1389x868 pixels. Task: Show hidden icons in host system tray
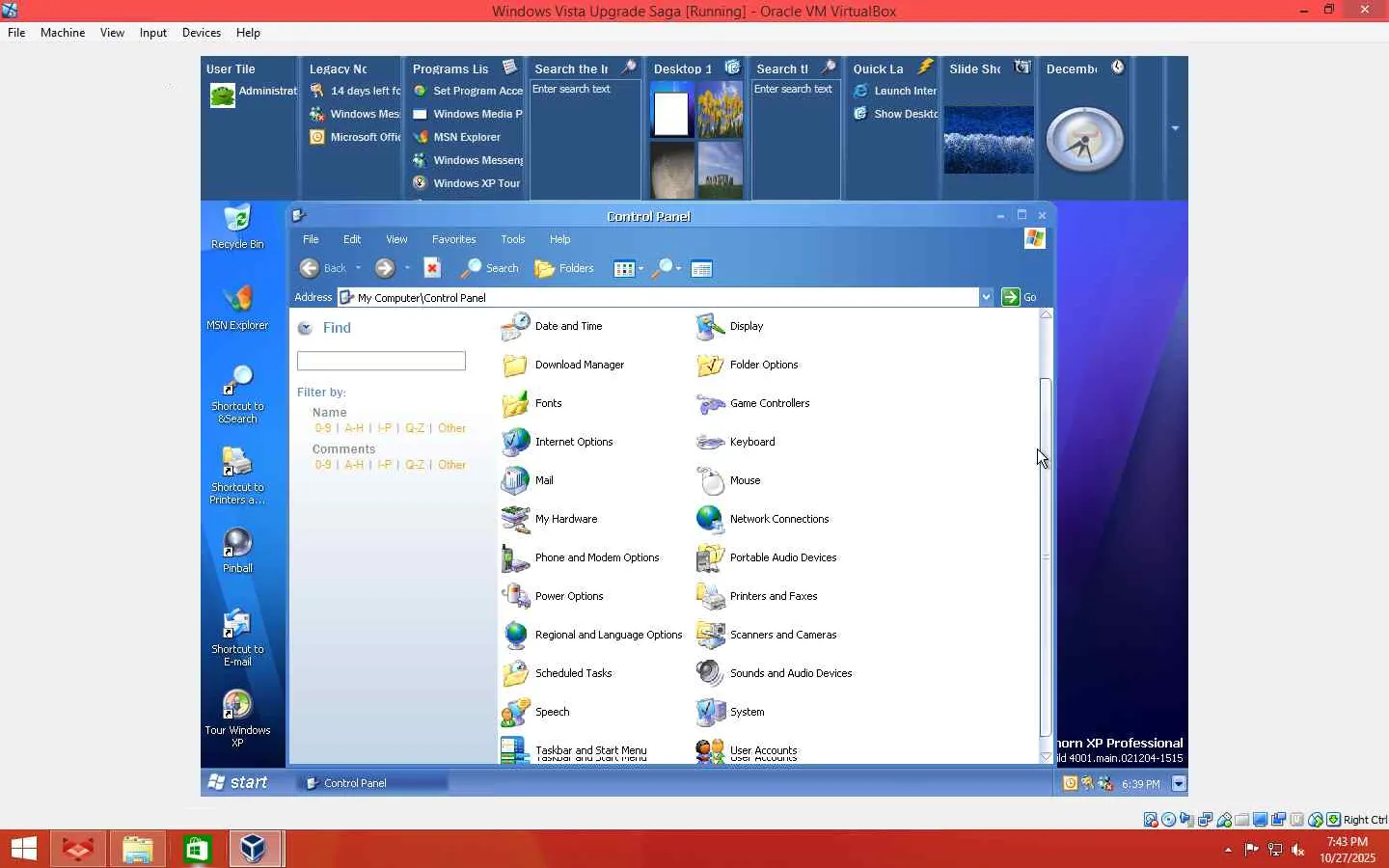click(1228, 850)
